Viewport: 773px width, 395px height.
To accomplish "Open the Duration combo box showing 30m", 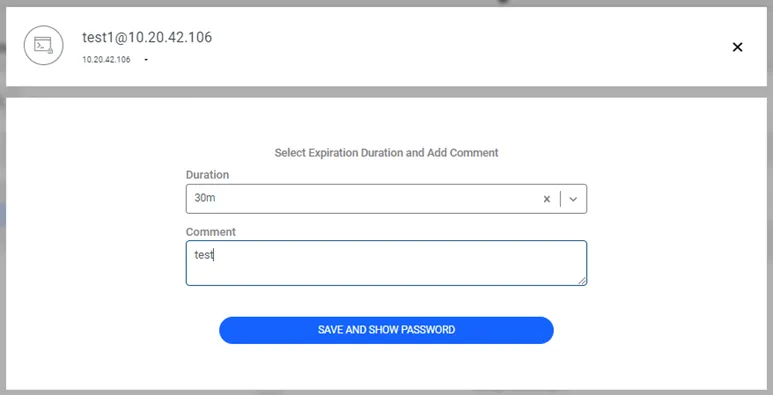I will [x=386, y=199].
